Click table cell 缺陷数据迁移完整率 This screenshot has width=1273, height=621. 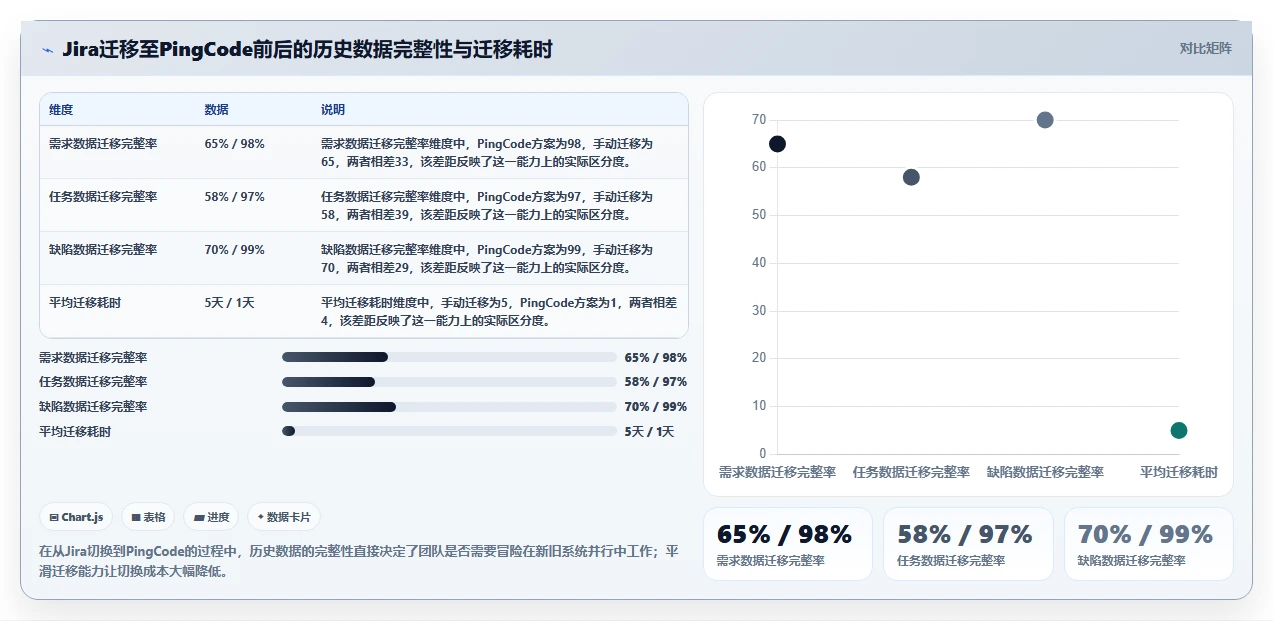(x=103, y=250)
